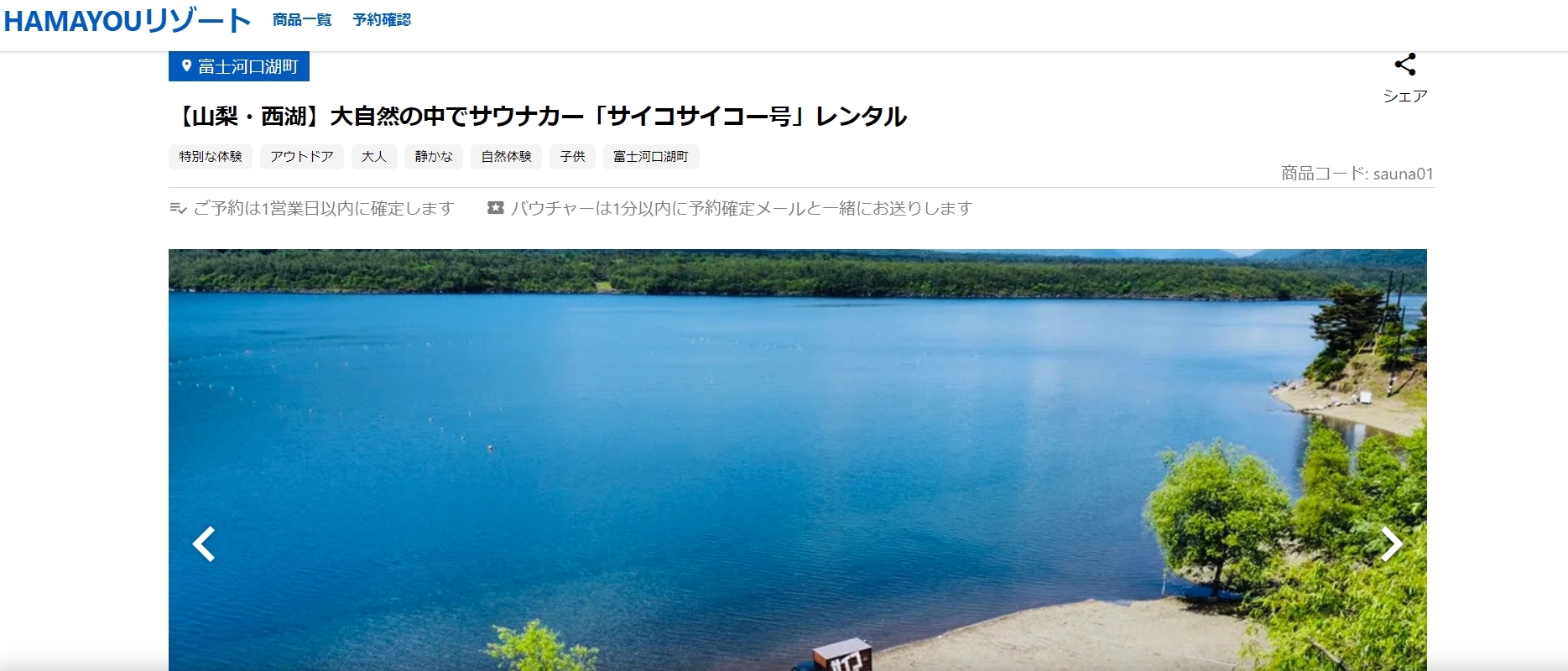This screenshot has width=1568, height=671.
Task: Select the 子供 tag
Action: click(572, 157)
